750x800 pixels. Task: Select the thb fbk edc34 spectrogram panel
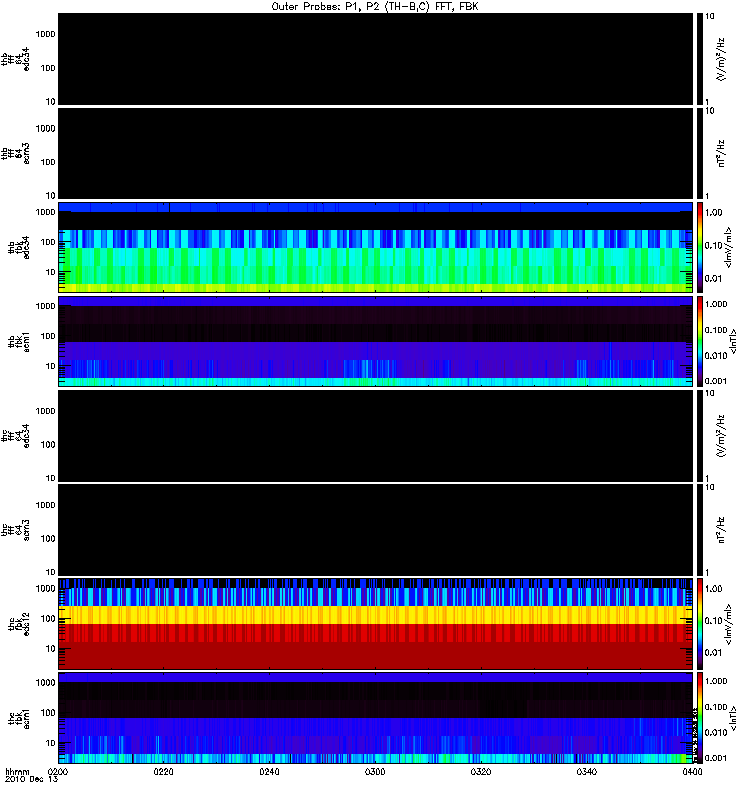point(375,247)
